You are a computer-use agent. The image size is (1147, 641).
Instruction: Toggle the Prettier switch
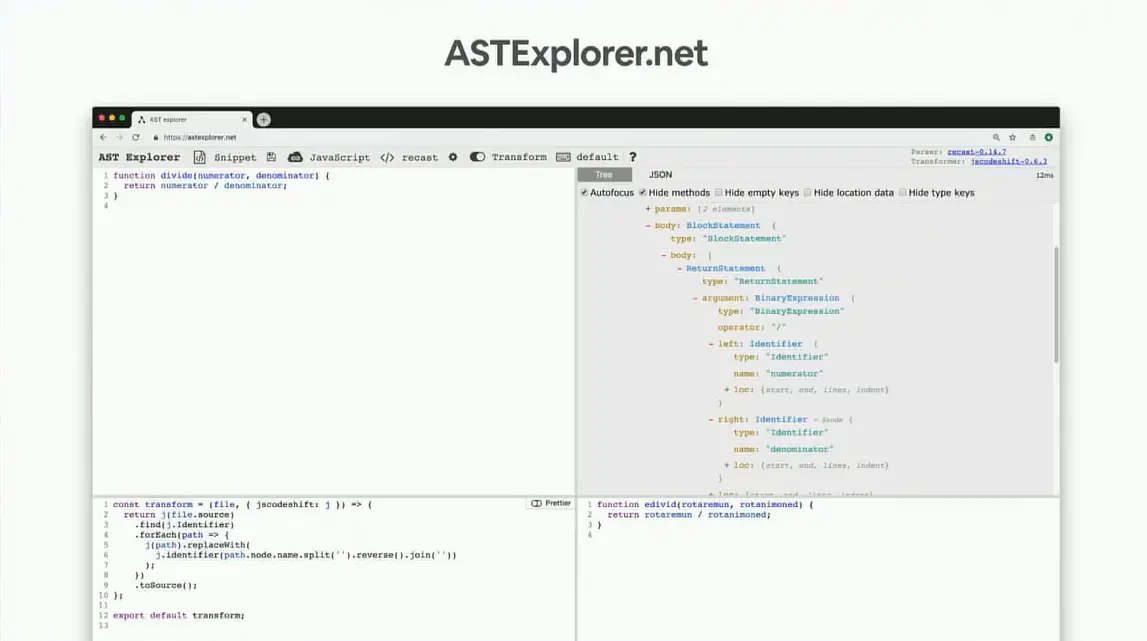pos(536,503)
